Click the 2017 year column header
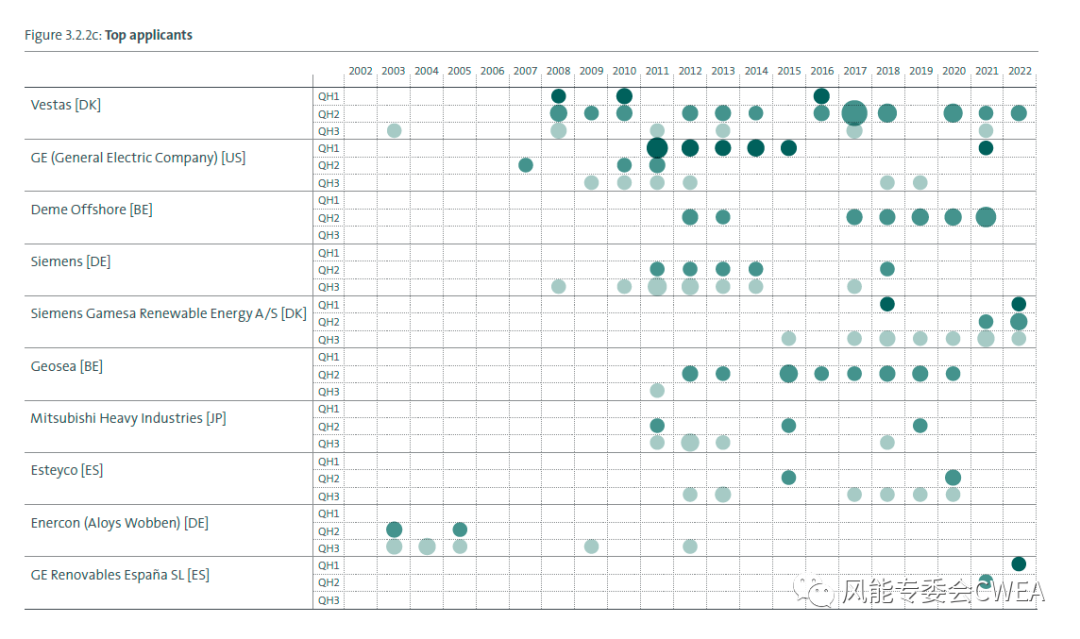Screen dimensions: 1080x639 pos(855,71)
